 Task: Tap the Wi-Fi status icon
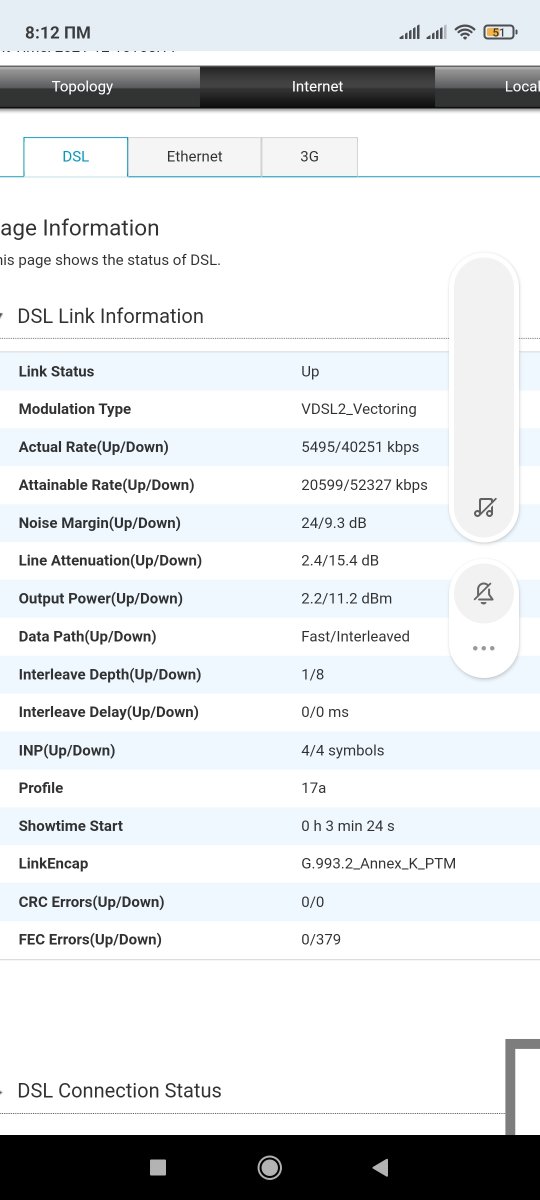[x=464, y=32]
